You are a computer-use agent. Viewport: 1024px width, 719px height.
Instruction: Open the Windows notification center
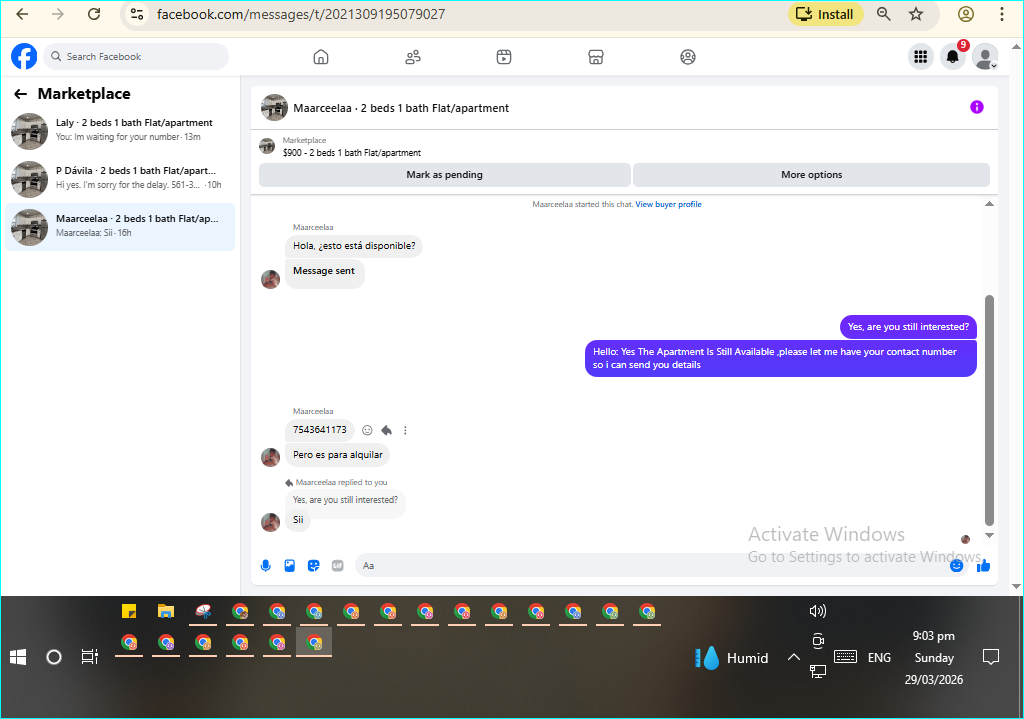991,657
